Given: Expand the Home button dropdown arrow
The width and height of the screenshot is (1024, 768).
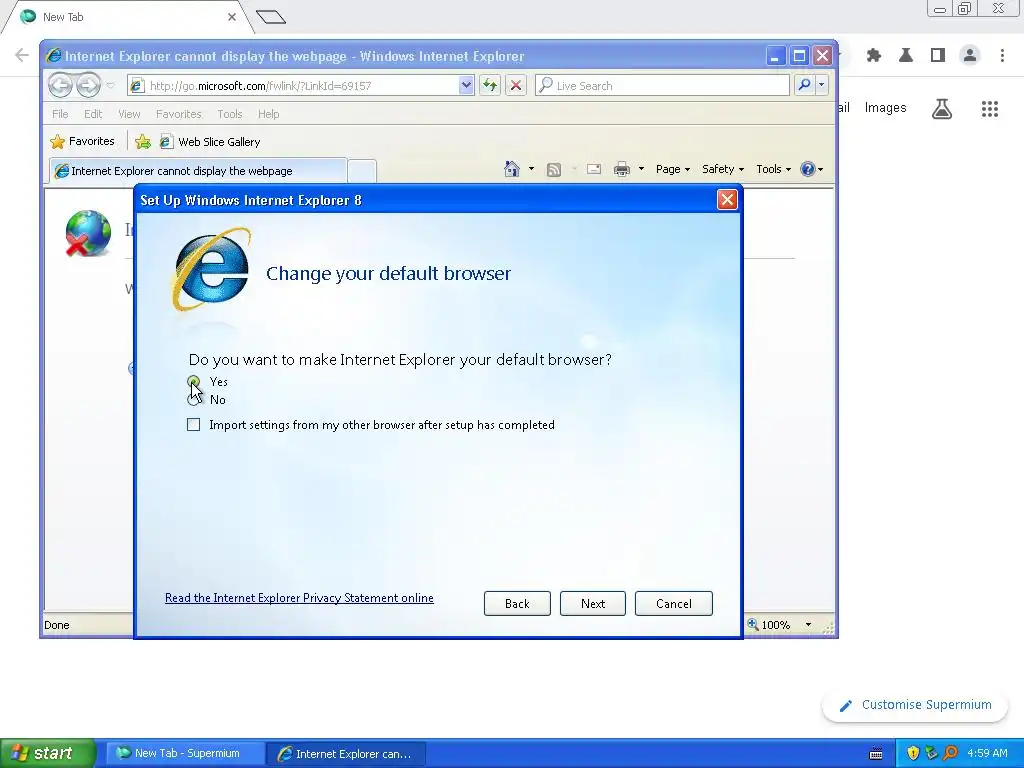Looking at the screenshot, I should click(531, 169).
